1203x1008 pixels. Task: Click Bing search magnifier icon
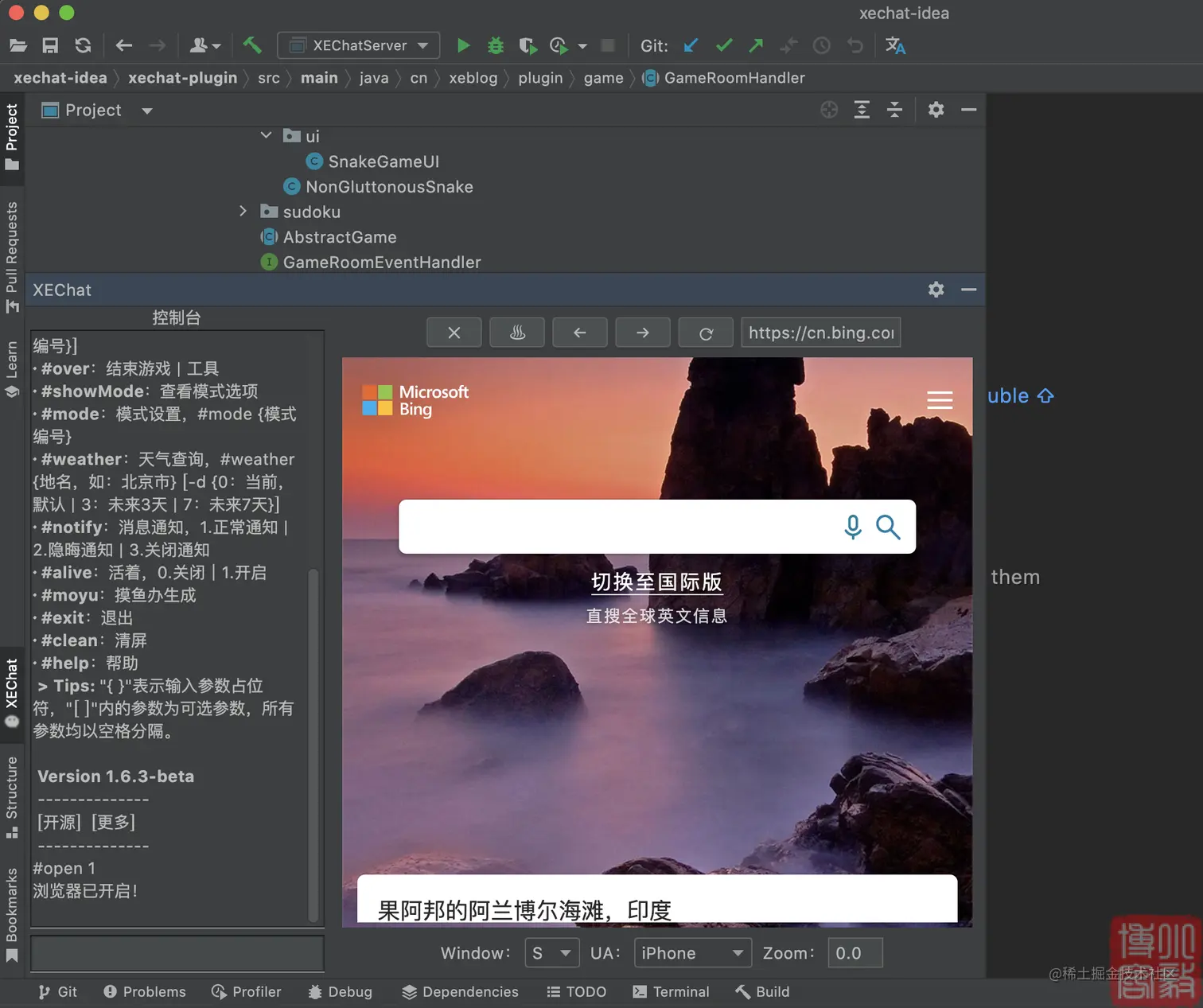888,527
